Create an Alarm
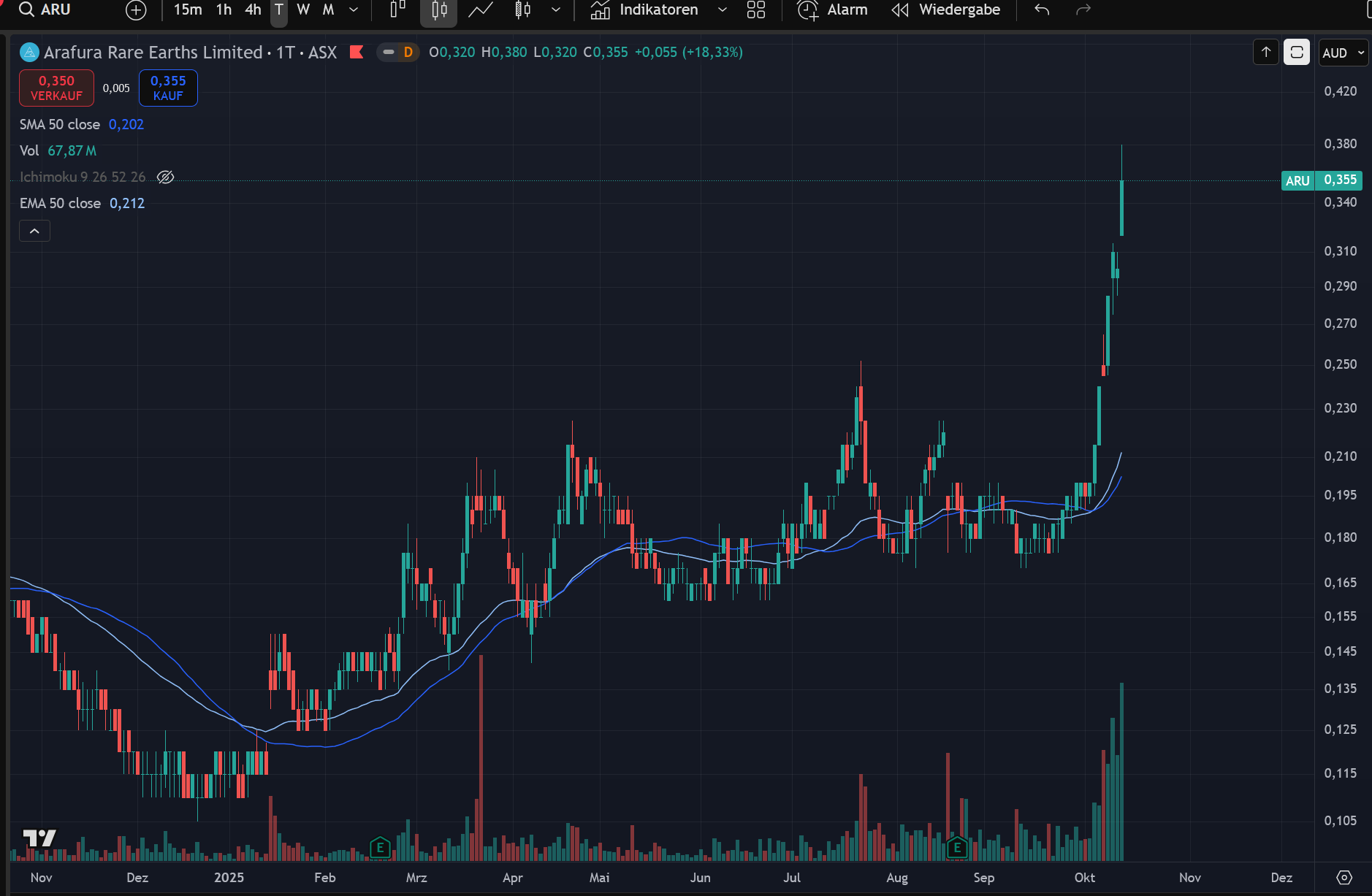 tap(833, 9)
